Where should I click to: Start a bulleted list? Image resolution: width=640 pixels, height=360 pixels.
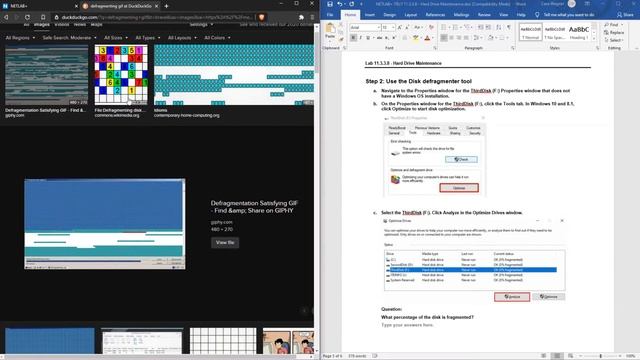(x=444, y=27)
